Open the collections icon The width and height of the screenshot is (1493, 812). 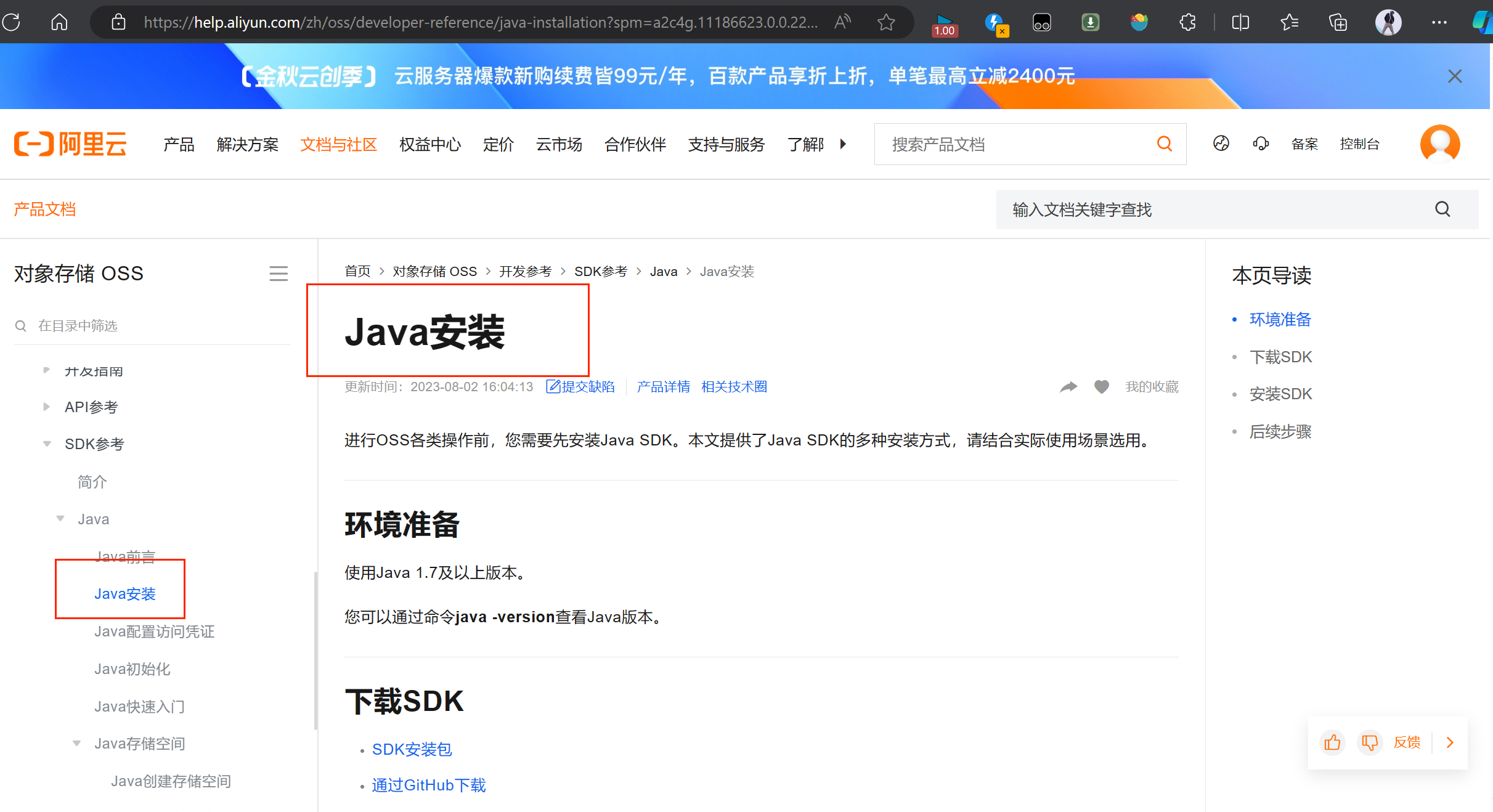point(1338,23)
